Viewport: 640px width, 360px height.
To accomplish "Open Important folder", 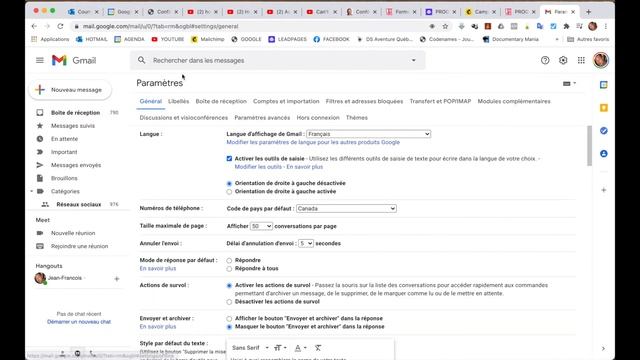I will [64, 152].
